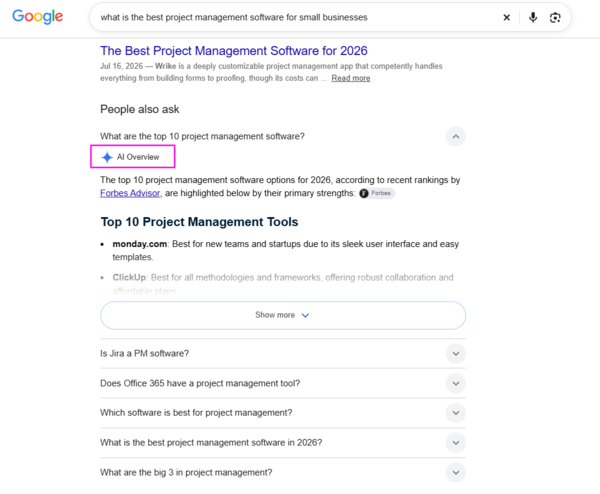The image size is (600, 494).
Task: Start voice search with microphone icon
Action: 533,17
